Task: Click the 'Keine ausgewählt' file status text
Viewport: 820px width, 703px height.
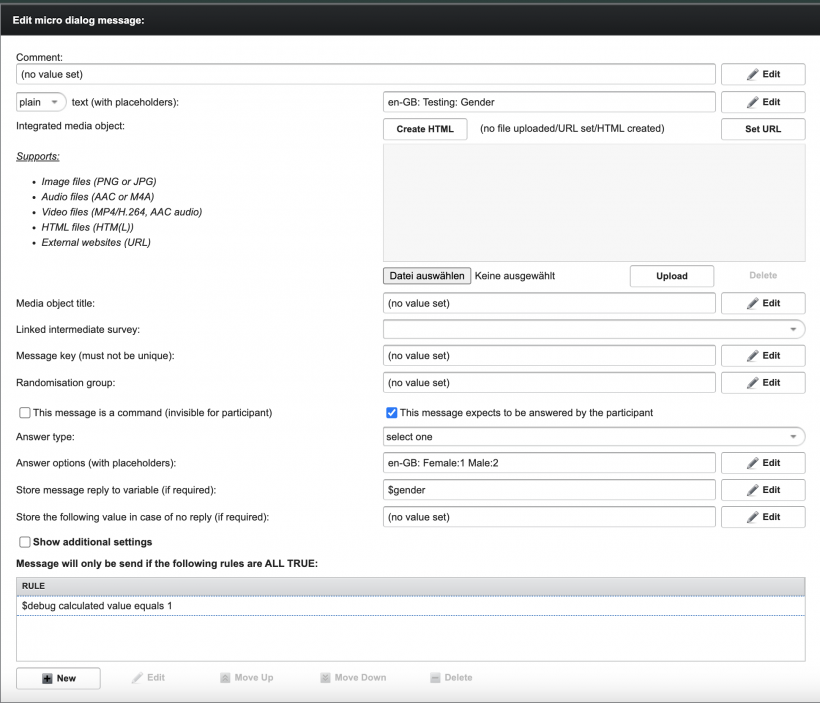Action: (x=515, y=276)
